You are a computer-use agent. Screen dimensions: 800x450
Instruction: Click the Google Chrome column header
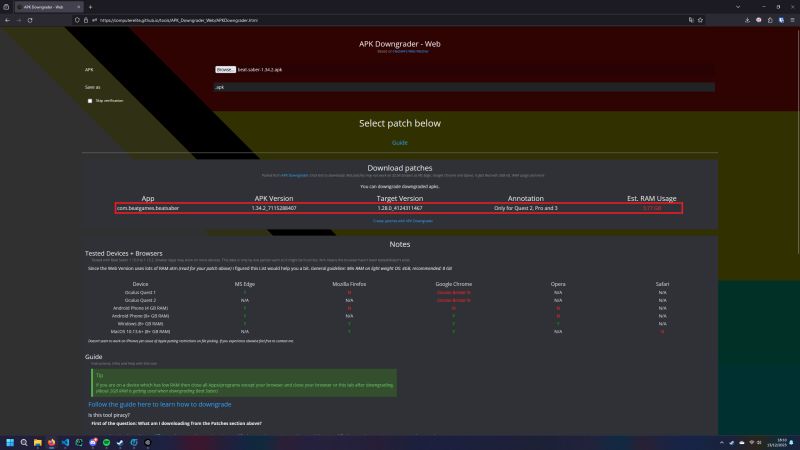pyautogui.click(x=454, y=284)
